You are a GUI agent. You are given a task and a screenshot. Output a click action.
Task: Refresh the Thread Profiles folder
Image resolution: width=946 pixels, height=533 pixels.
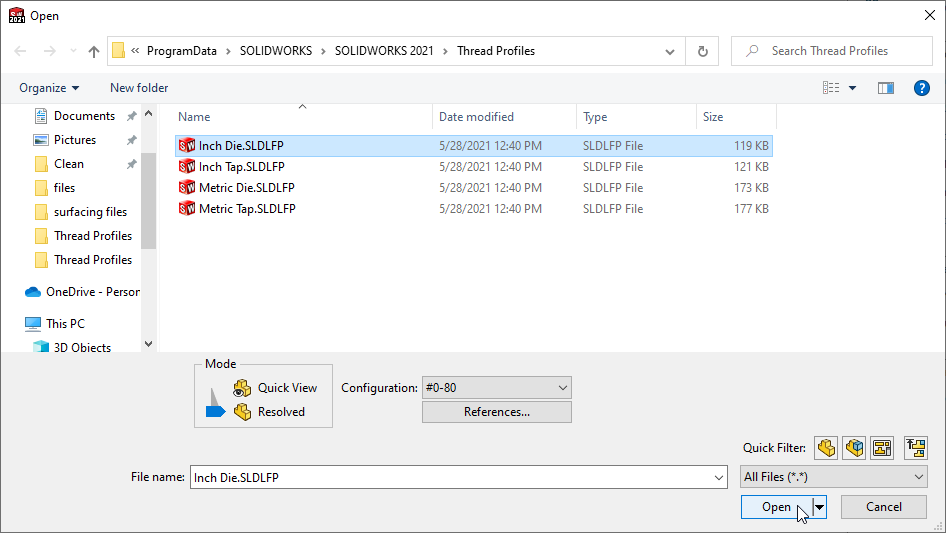coord(702,51)
